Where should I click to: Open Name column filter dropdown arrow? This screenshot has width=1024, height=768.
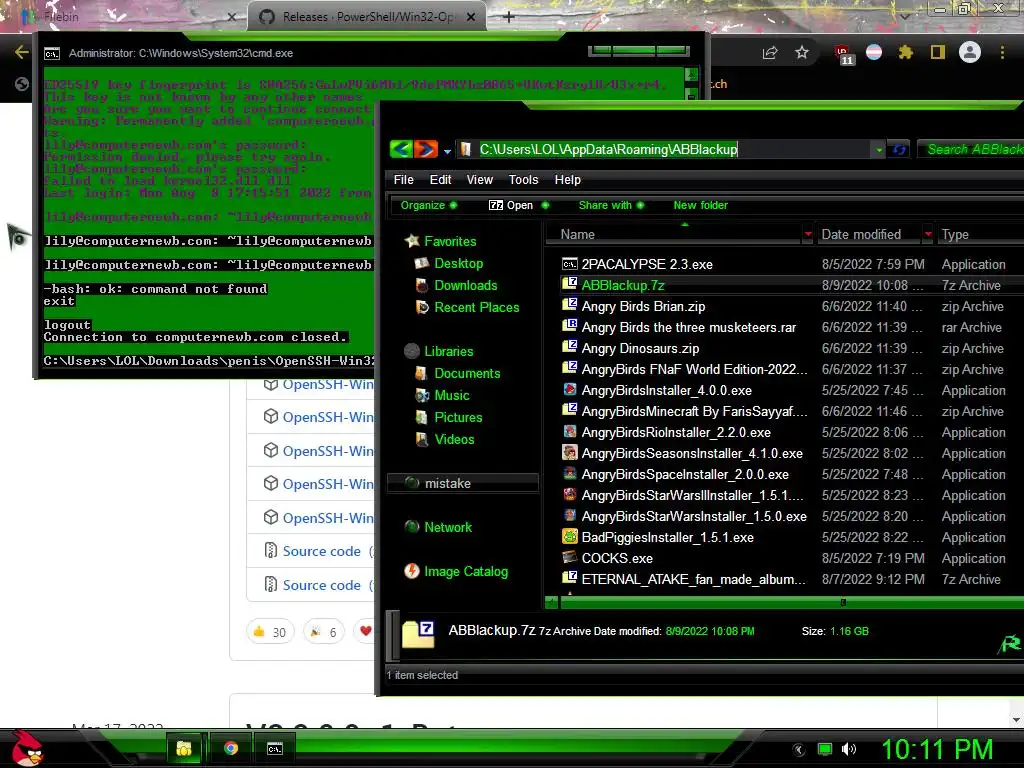pos(808,234)
